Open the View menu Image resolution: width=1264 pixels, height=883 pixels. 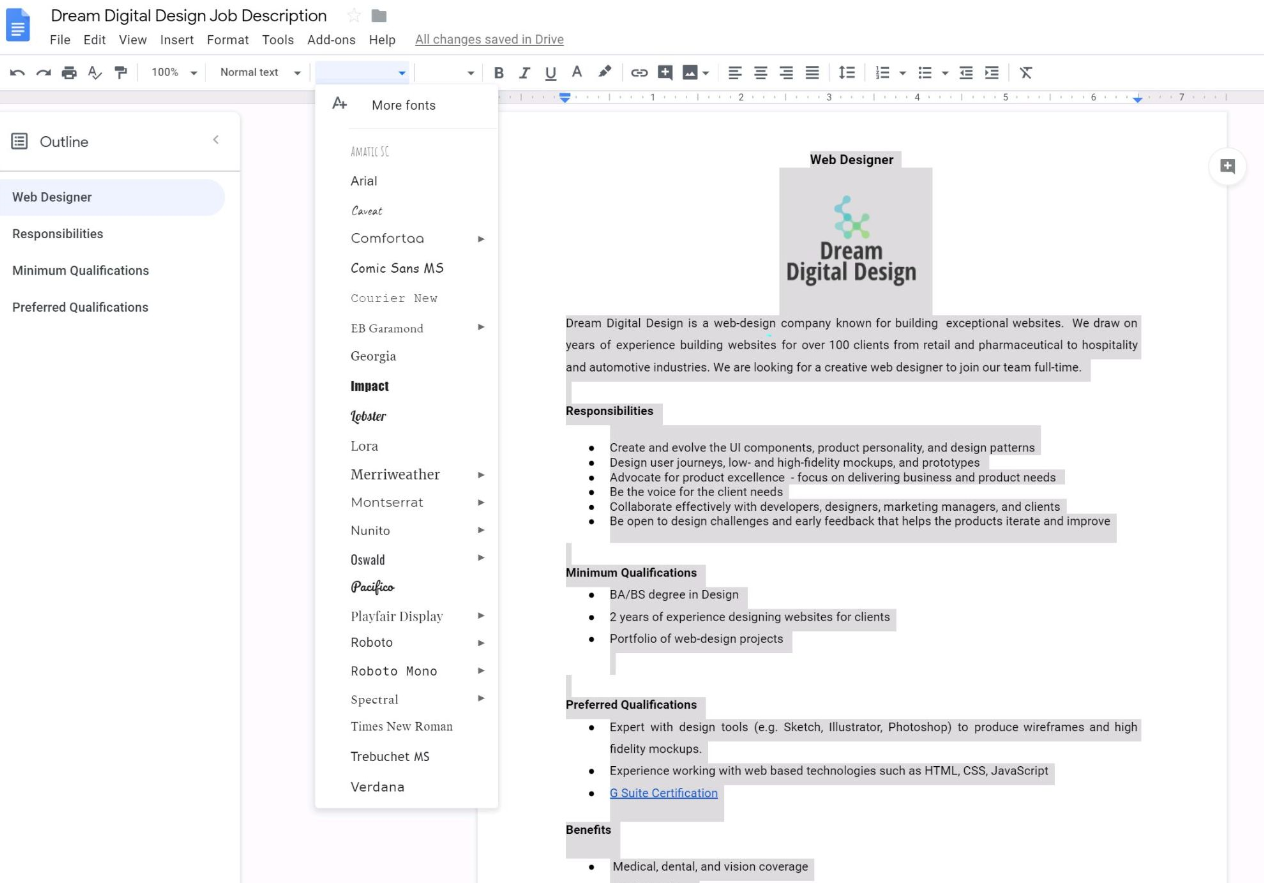click(133, 40)
